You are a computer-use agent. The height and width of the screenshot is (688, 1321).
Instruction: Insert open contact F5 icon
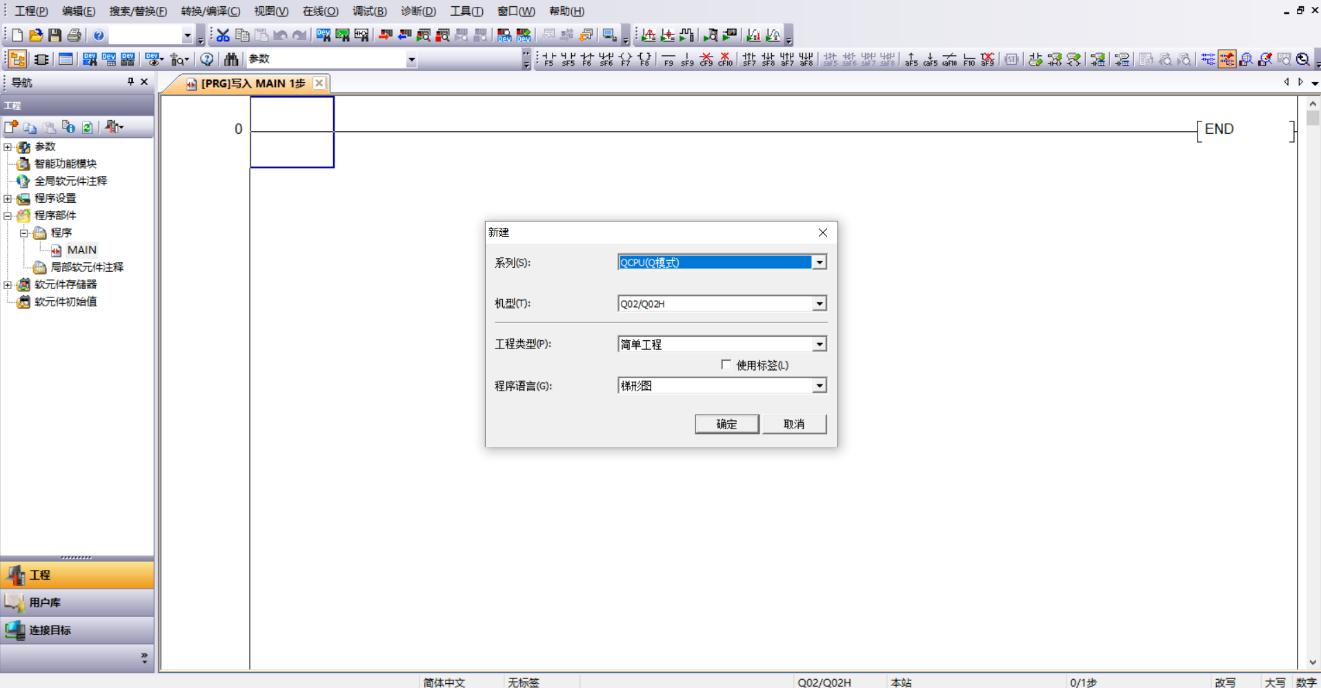549,60
